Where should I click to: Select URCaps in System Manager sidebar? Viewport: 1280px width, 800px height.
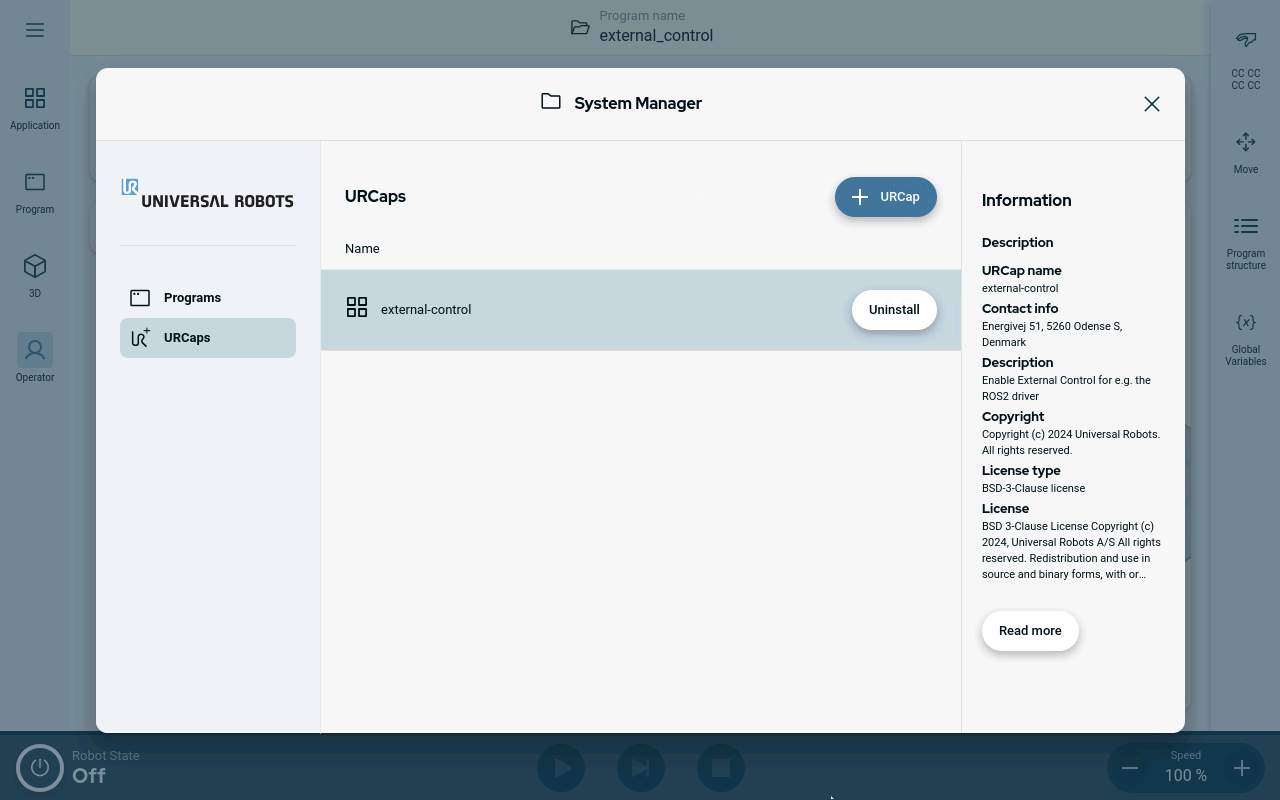[208, 338]
